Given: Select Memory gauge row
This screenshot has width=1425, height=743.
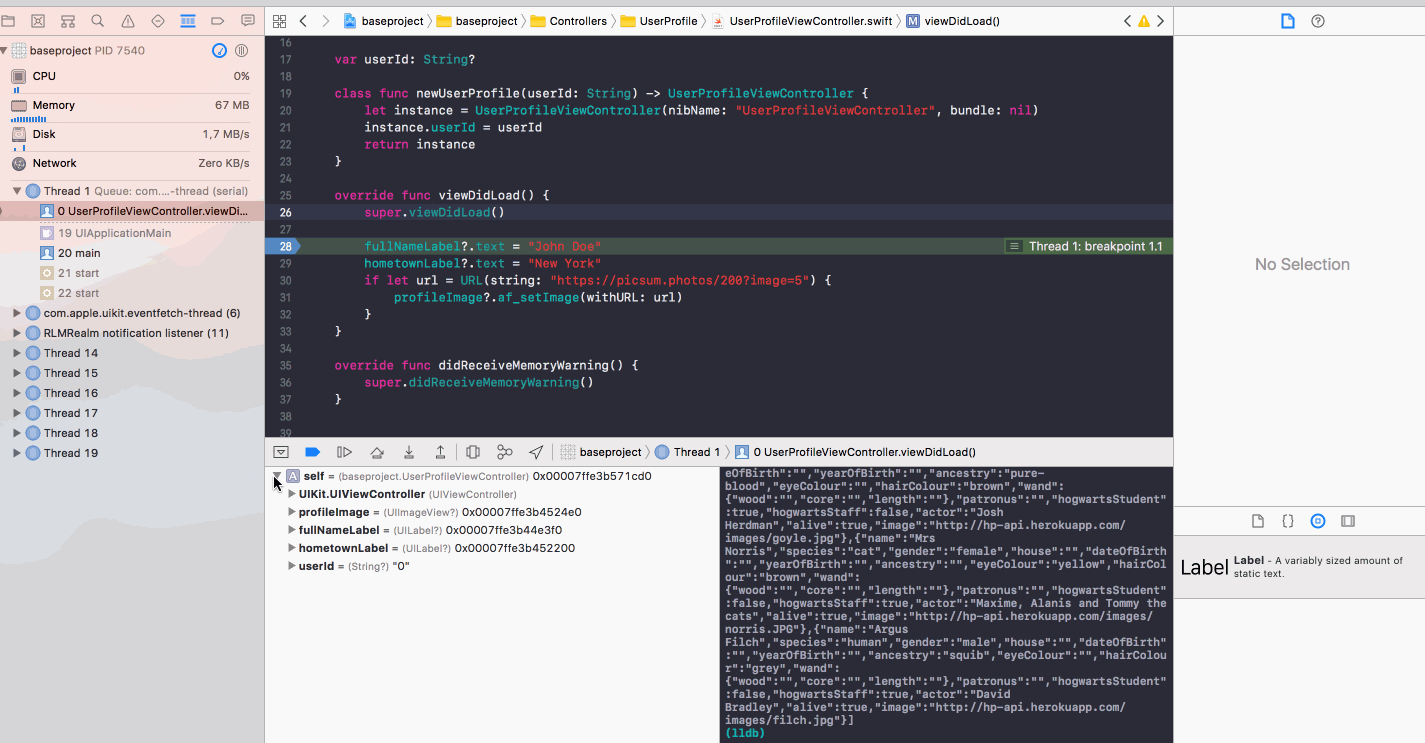Looking at the screenshot, I should [x=132, y=108].
